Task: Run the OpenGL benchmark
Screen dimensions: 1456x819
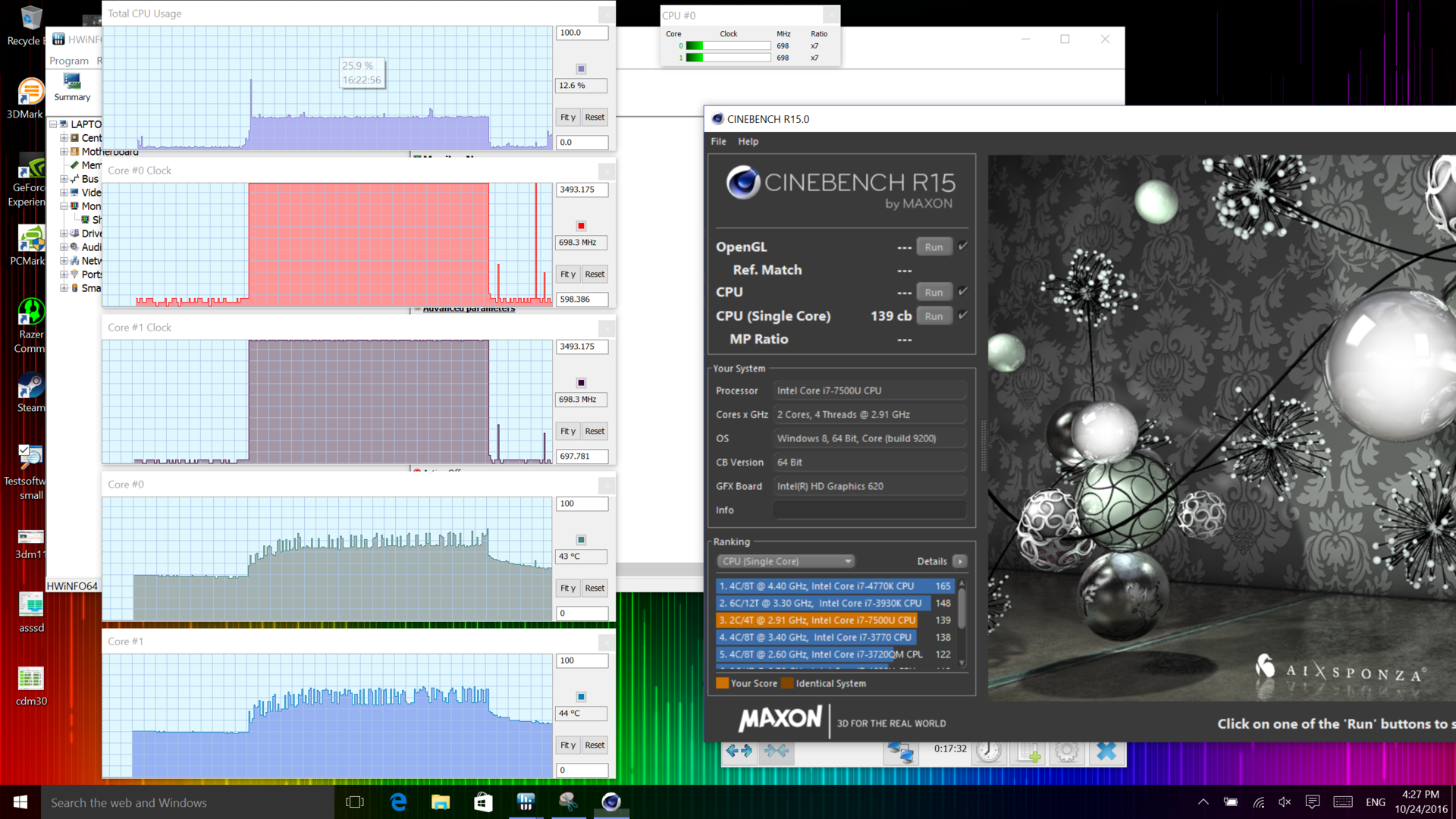Action: point(934,247)
